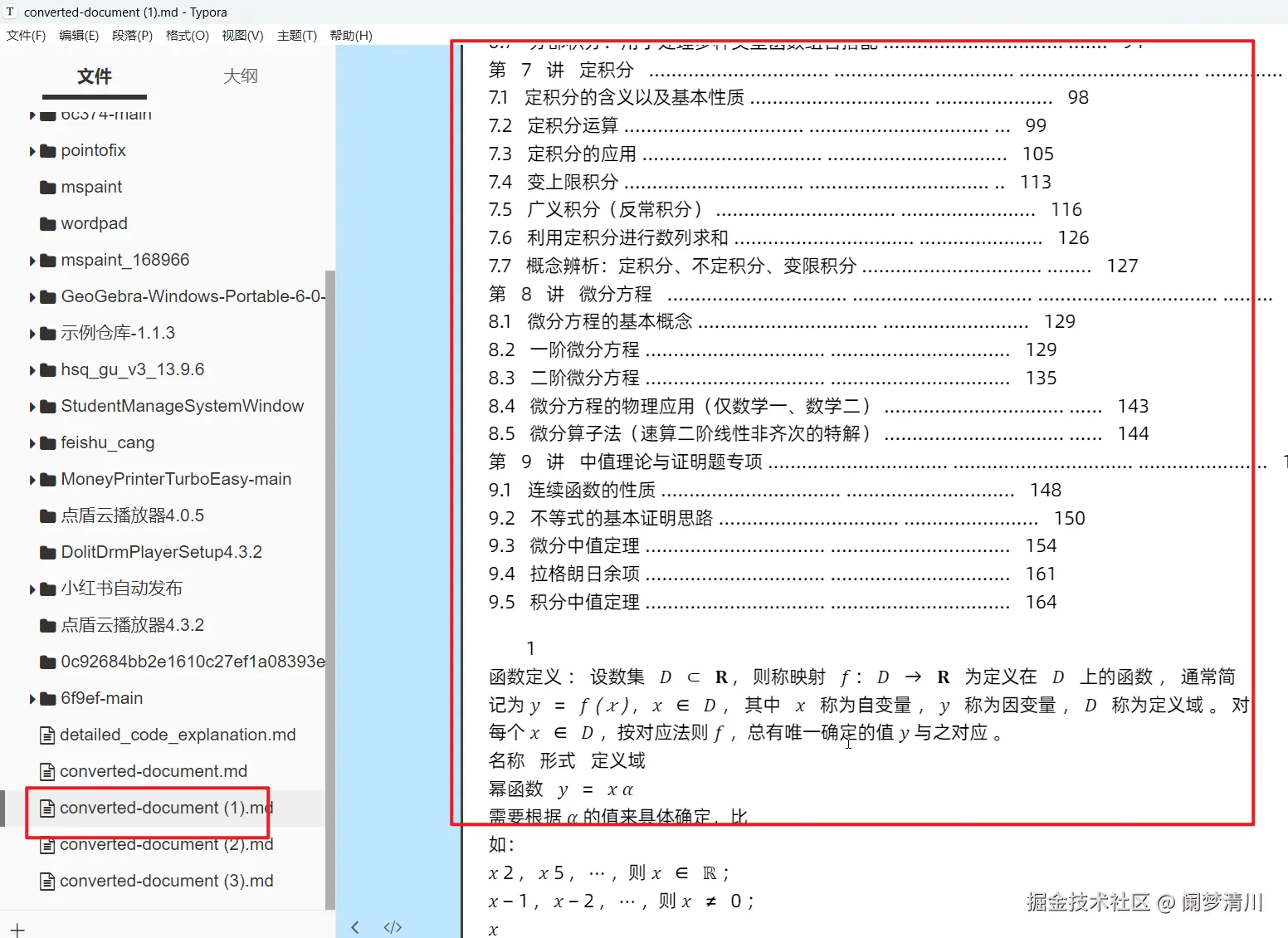Select the 点盾云播放器4.0.5 folder name
This screenshot has width=1288, height=938.
pyautogui.click(x=133, y=516)
